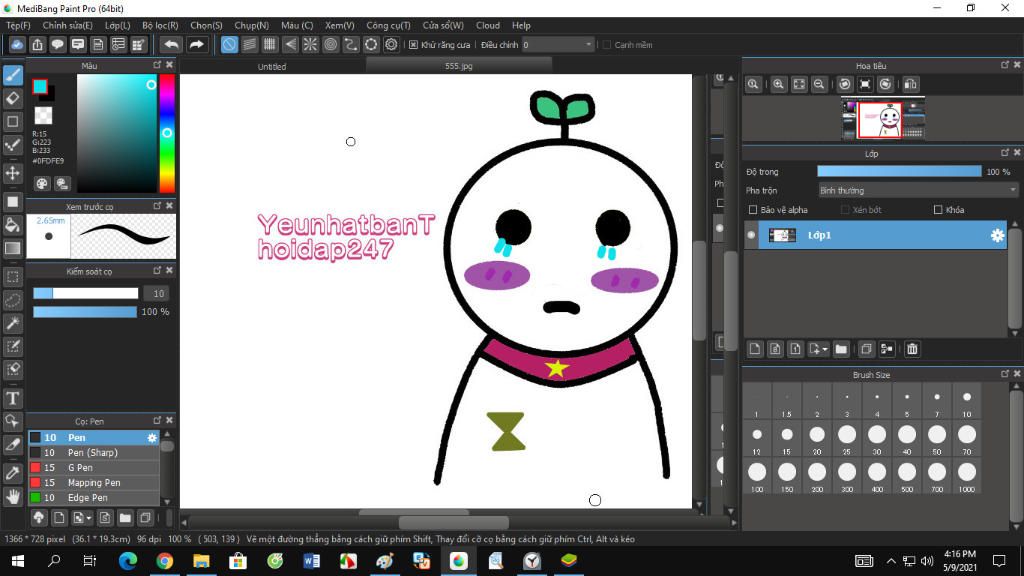The image size is (1024, 576).
Task: Select the Eraser tool
Action: (x=12, y=99)
